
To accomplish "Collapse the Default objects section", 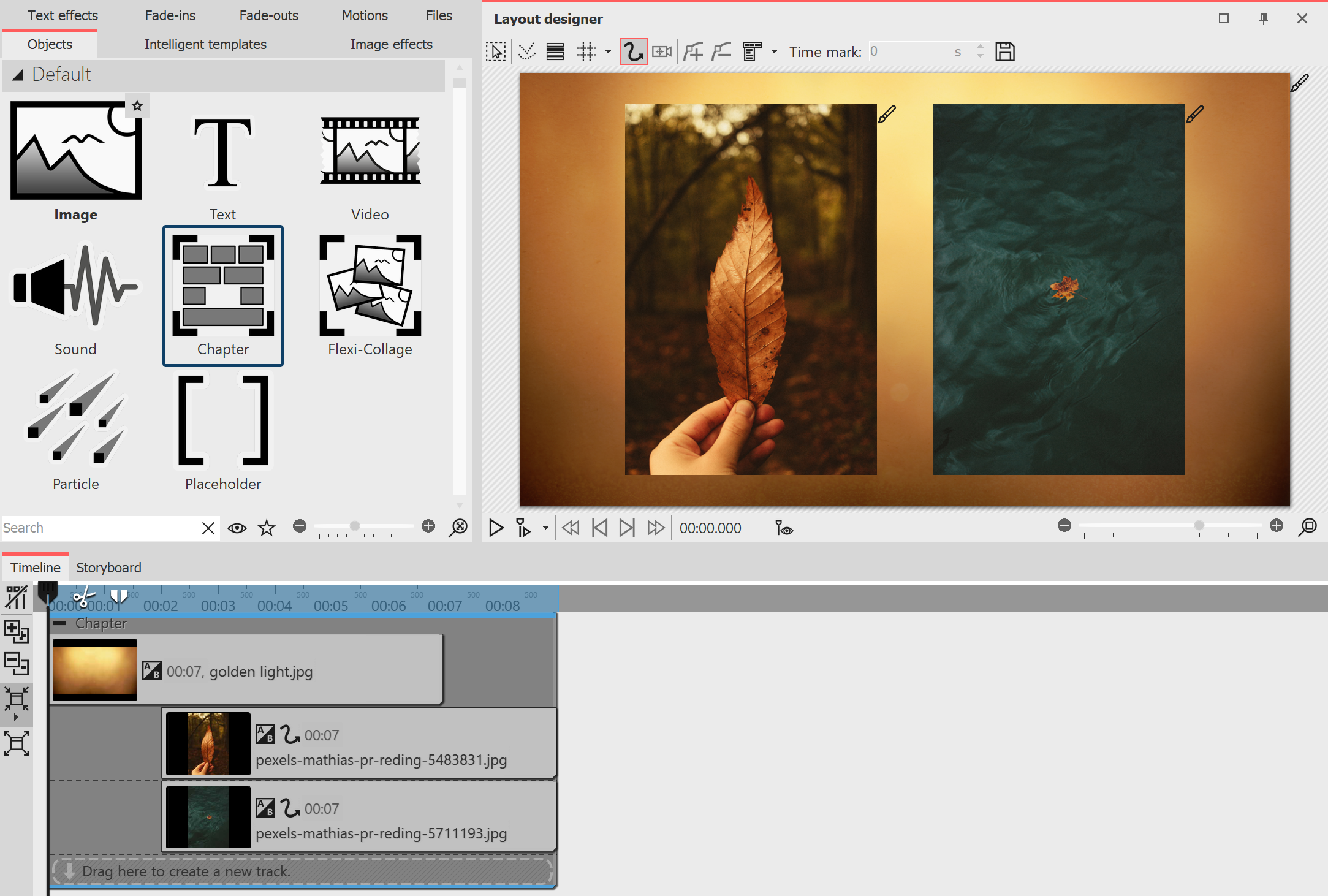I will pos(18,75).
